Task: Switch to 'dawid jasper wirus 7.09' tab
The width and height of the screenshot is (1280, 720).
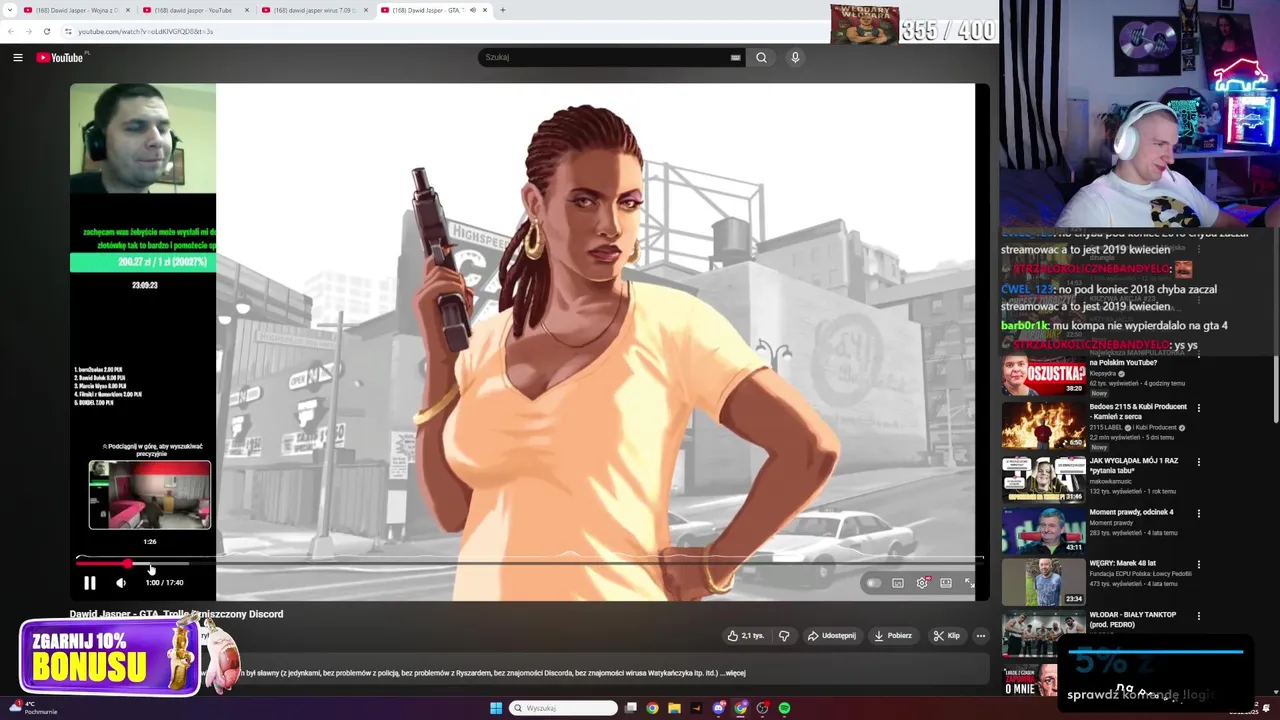Action: (314, 10)
